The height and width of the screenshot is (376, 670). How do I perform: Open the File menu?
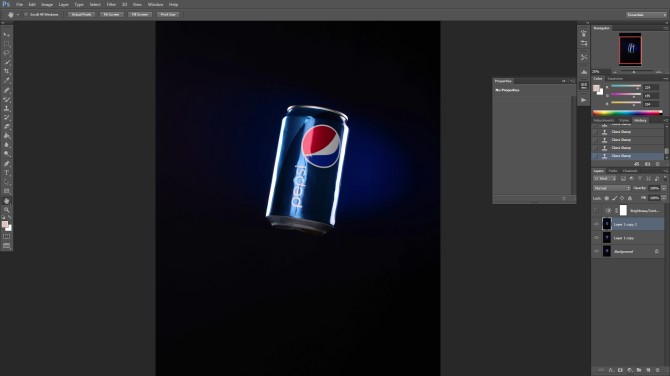19,4
